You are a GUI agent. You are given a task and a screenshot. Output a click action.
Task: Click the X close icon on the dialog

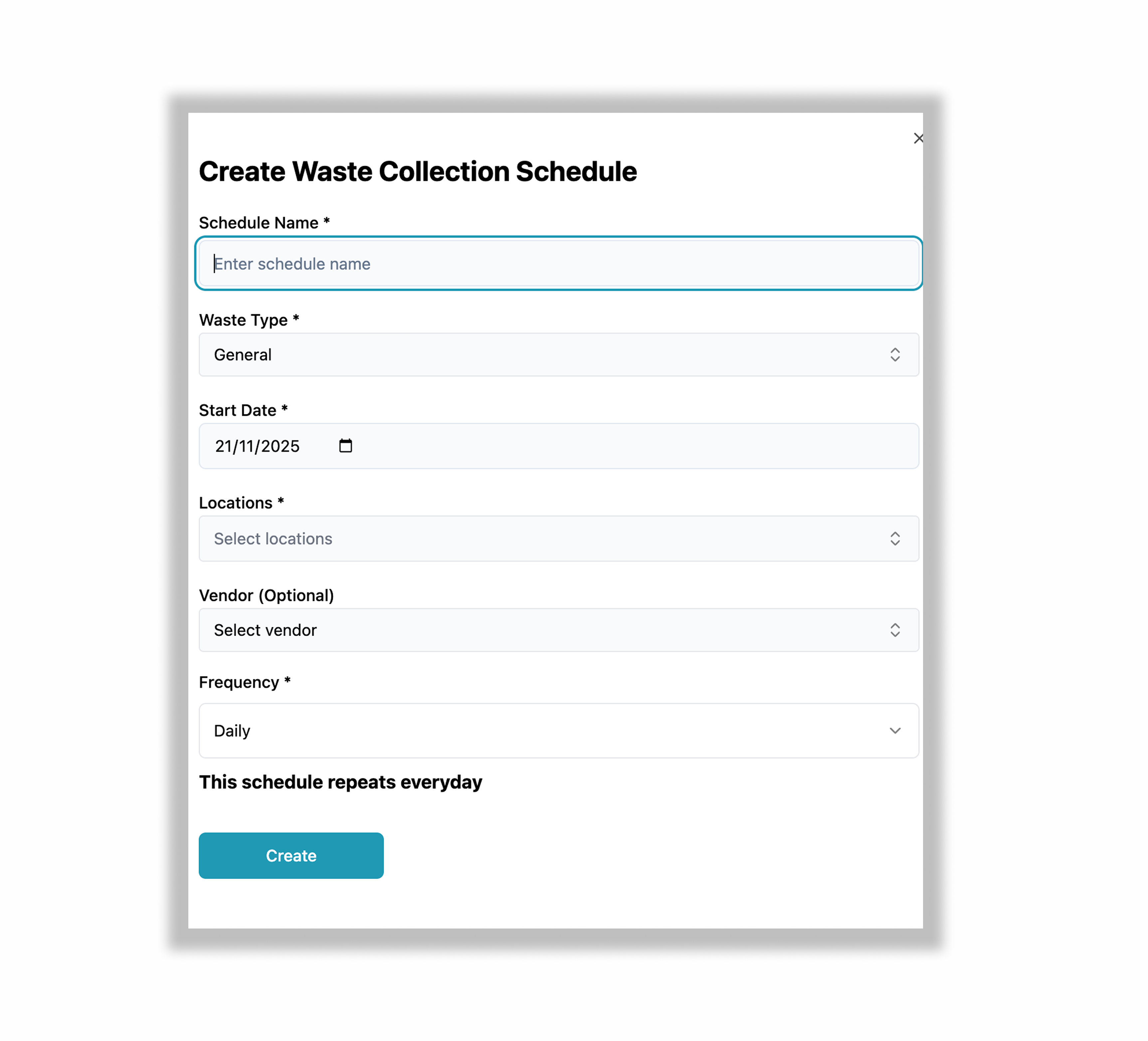918,138
